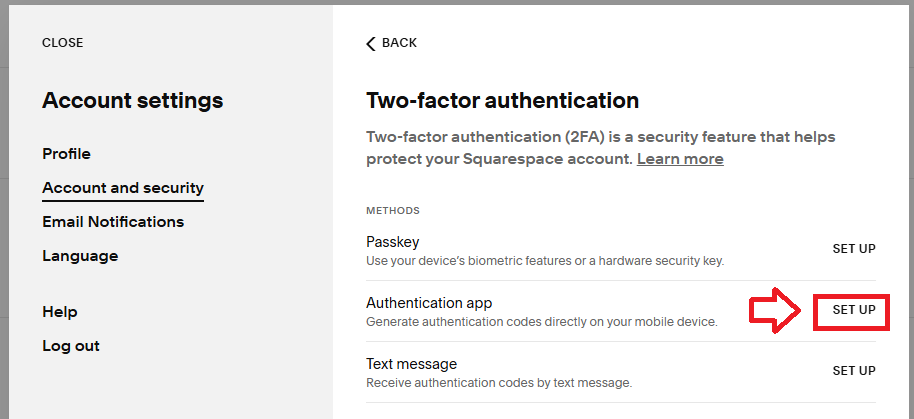Select Account and security in sidebar

coord(123,188)
